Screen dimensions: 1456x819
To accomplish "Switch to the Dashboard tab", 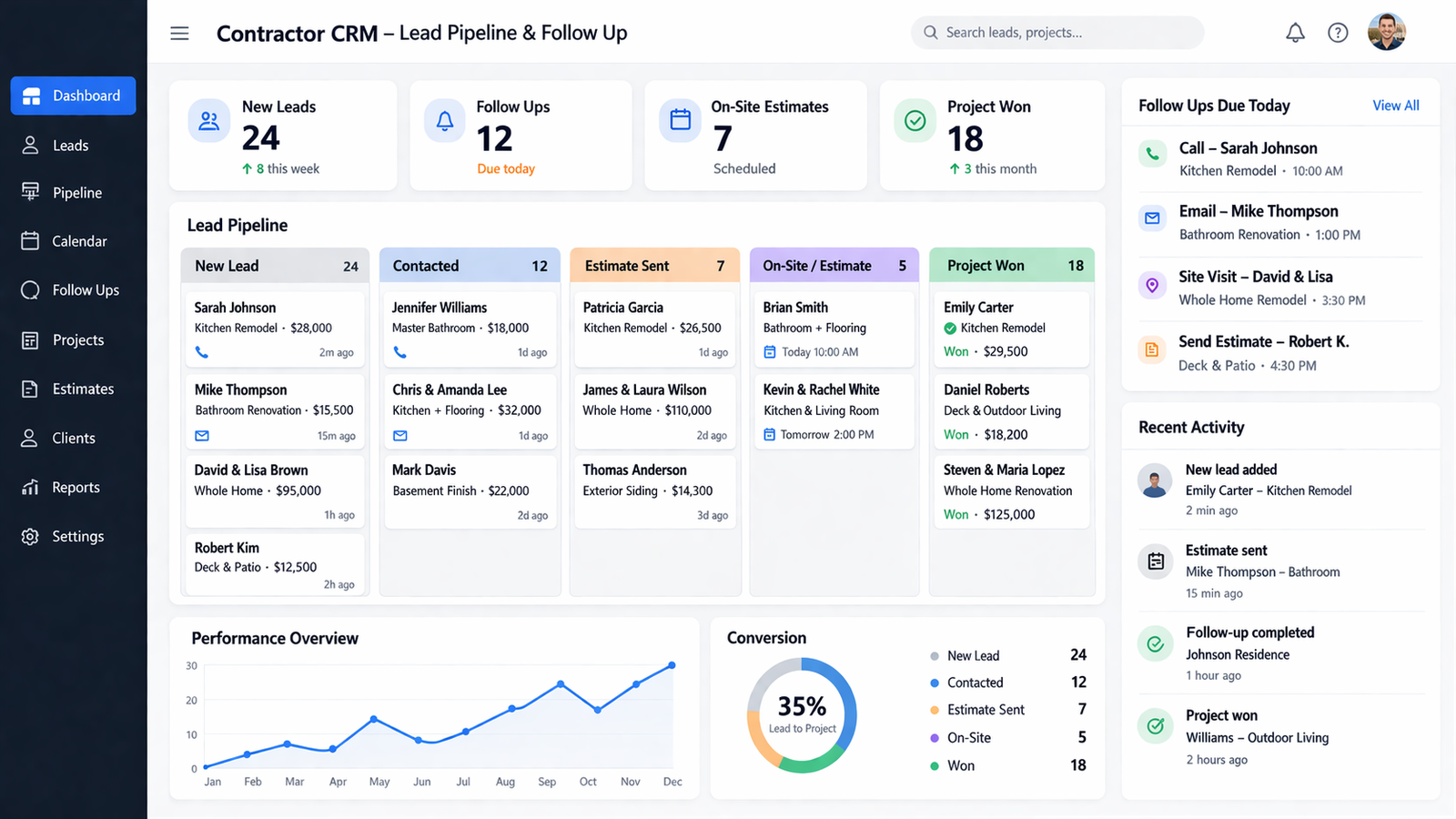I will point(73,95).
